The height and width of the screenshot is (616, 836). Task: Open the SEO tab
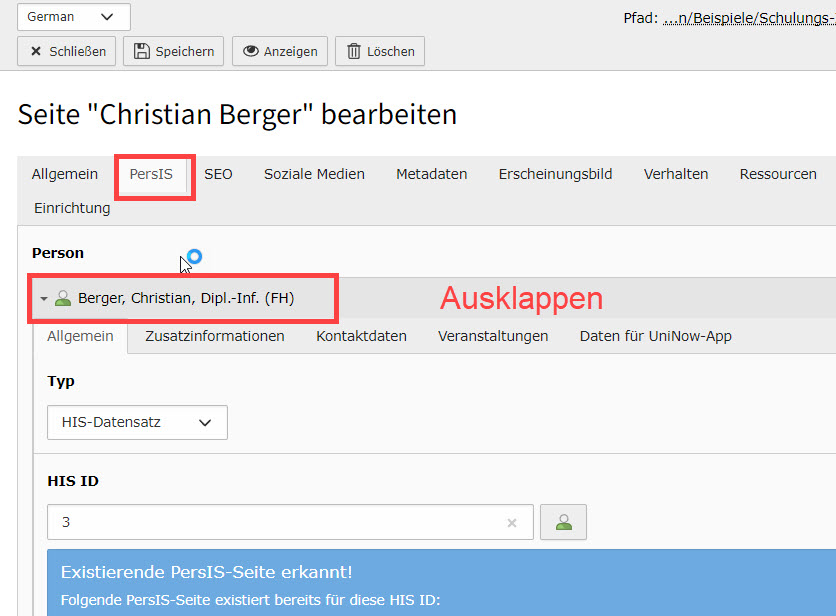[218, 174]
